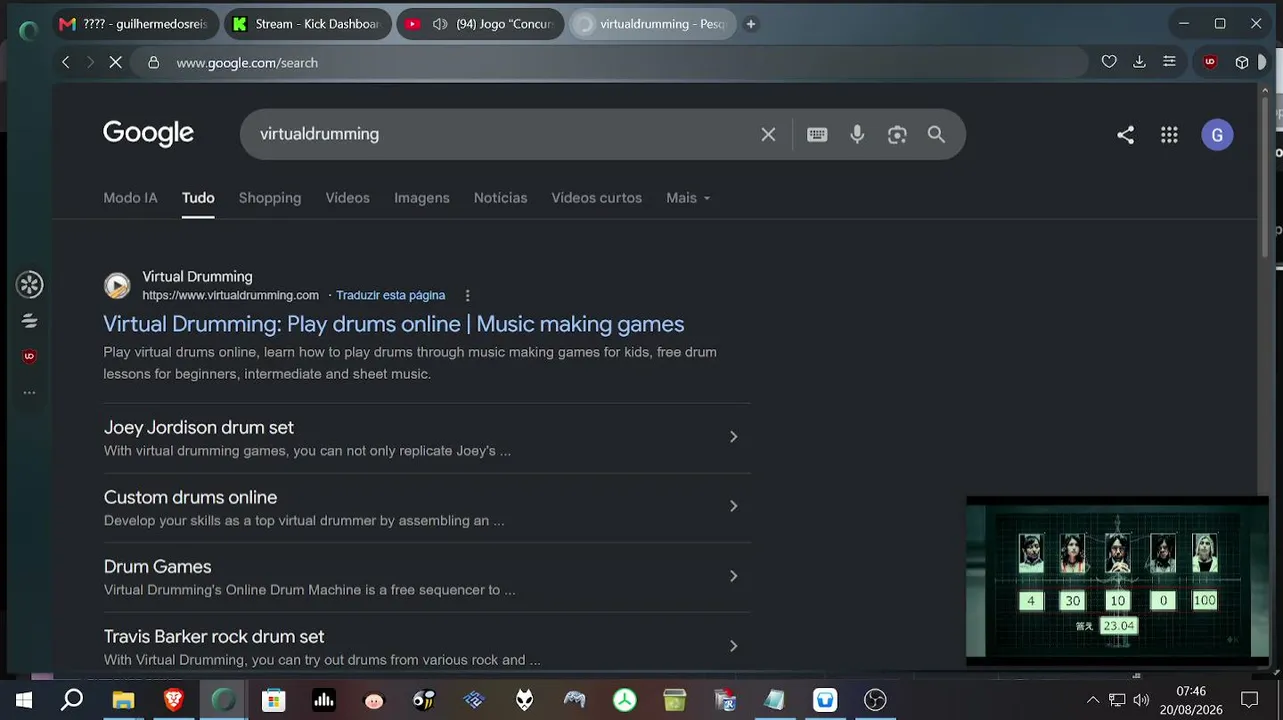The image size is (1283, 720).
Task: Click the virtualdrumming search results tab
Action: (x=653, y=24)
